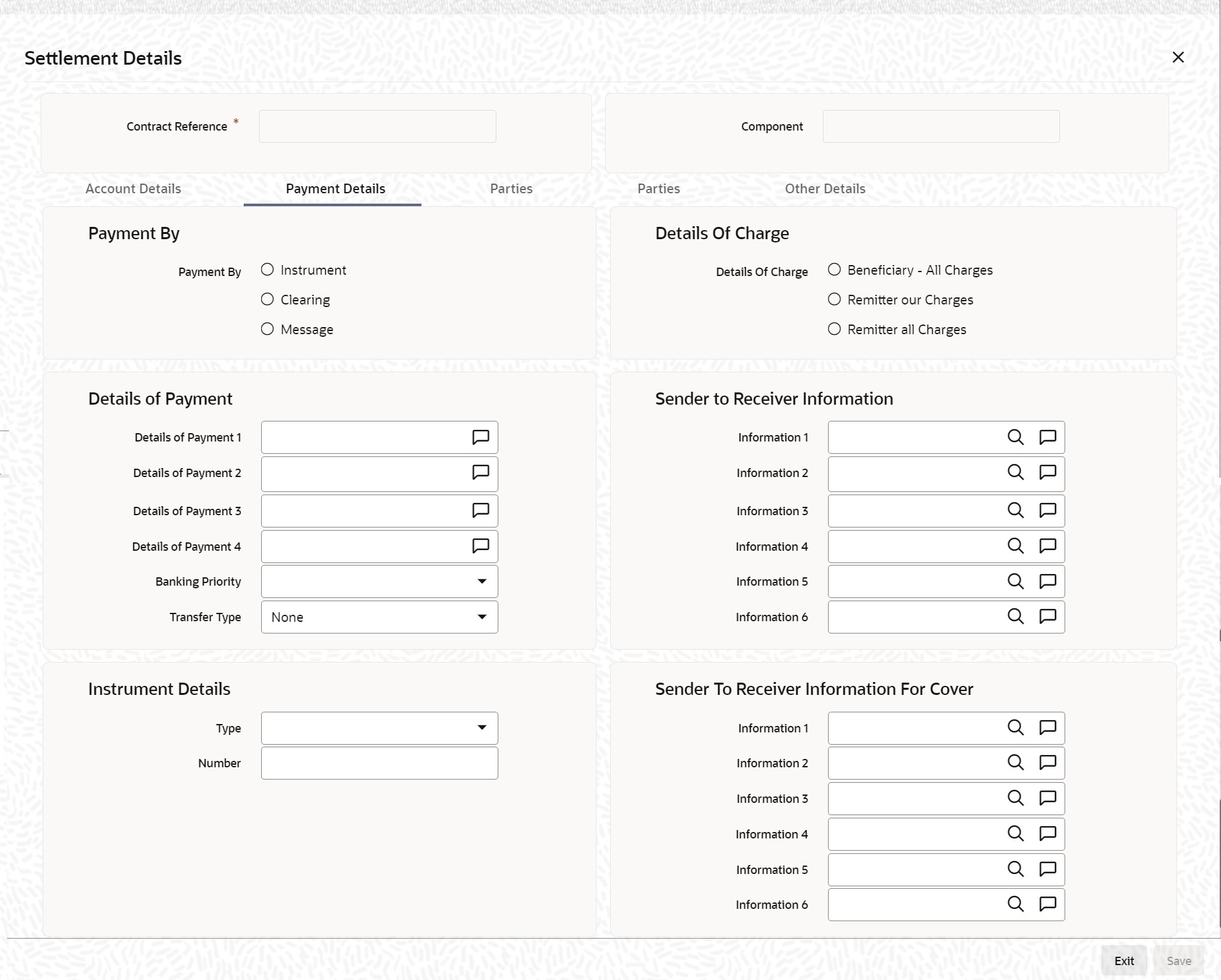Open the editor popup for Details of Payment 4
Screen dimensions: 1221x980
click(480, 546)
